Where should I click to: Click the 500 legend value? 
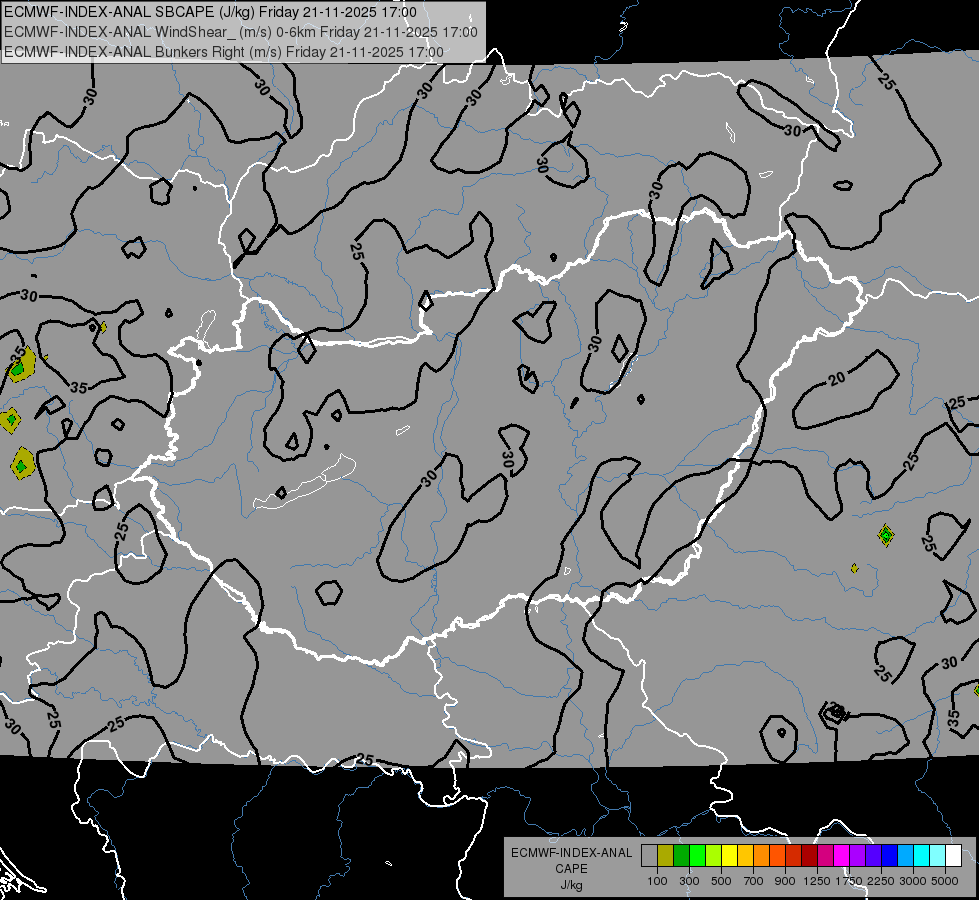tap(721, 881)
